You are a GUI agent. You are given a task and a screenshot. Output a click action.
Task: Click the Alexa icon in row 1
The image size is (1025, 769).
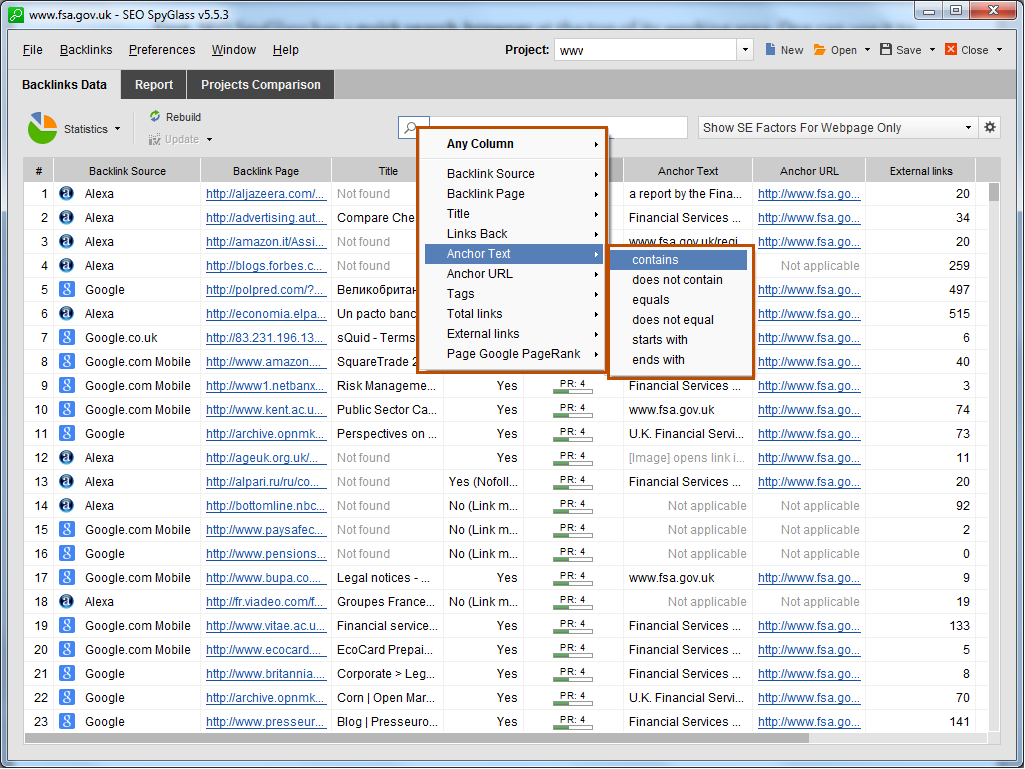coord(67,194)
